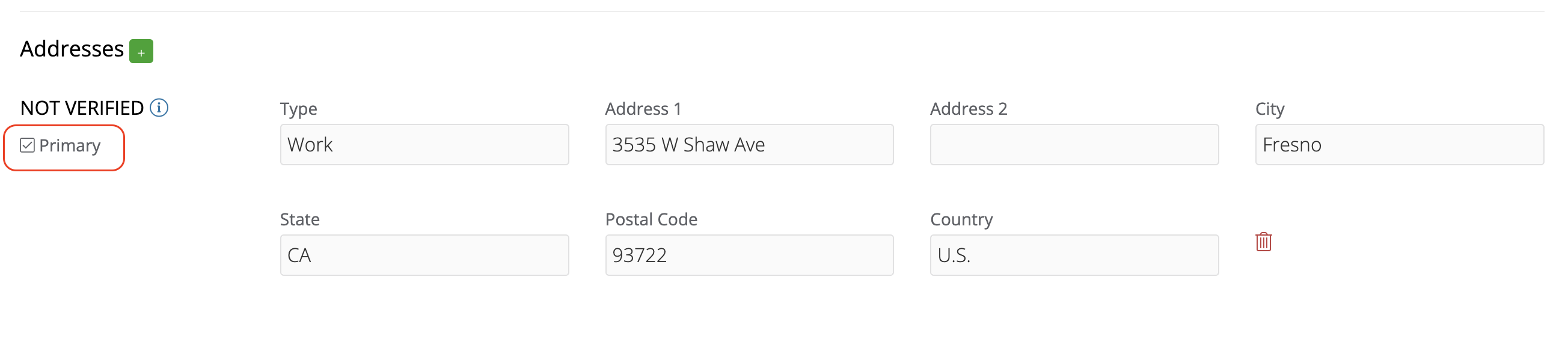1568x339 pixels.
Task: Focus the Postal Code field 93722
Action: (x=749, y=255)
